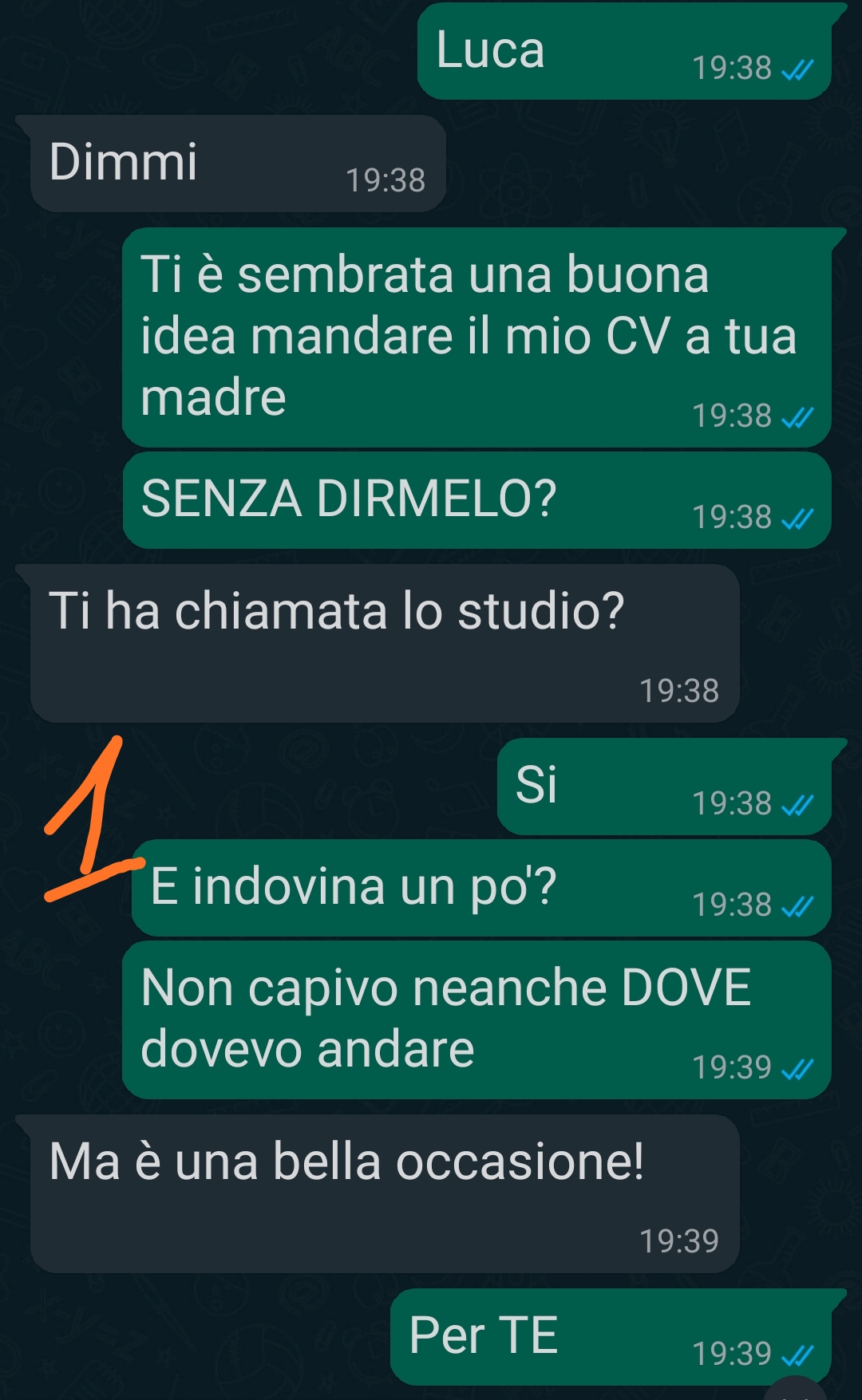Tap the read receipt ticks on "SENZA DIRMELO?"
862x1400 pixels.
click(797, 519)
